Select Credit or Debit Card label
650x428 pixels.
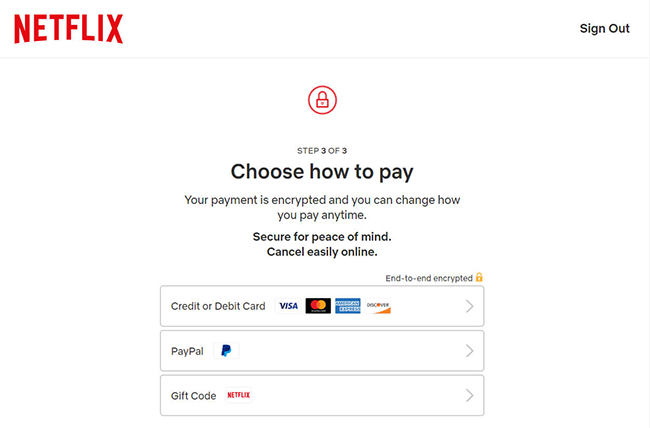tap(218, 306)
